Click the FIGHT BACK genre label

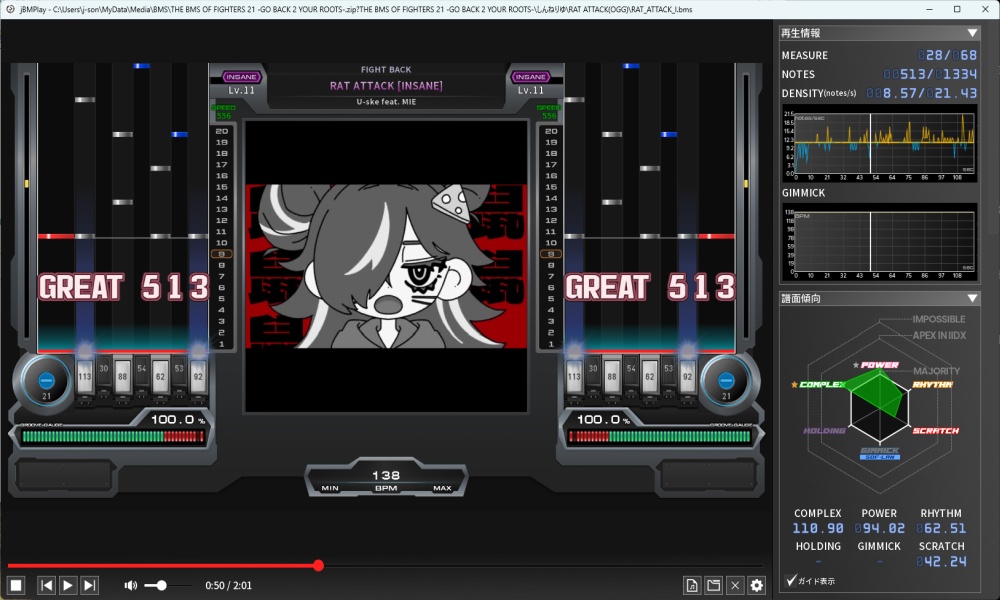[x=386, y=70]
